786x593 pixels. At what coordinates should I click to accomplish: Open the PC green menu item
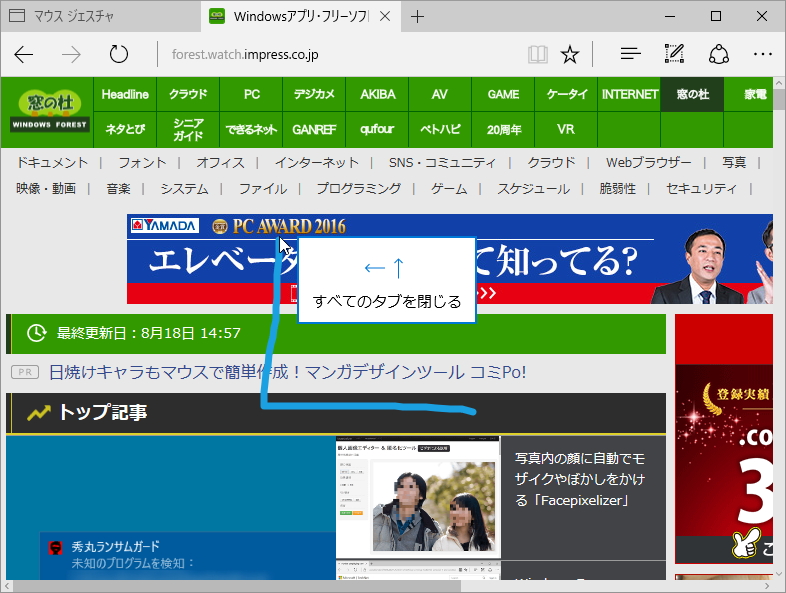click(x=251, y=94)
